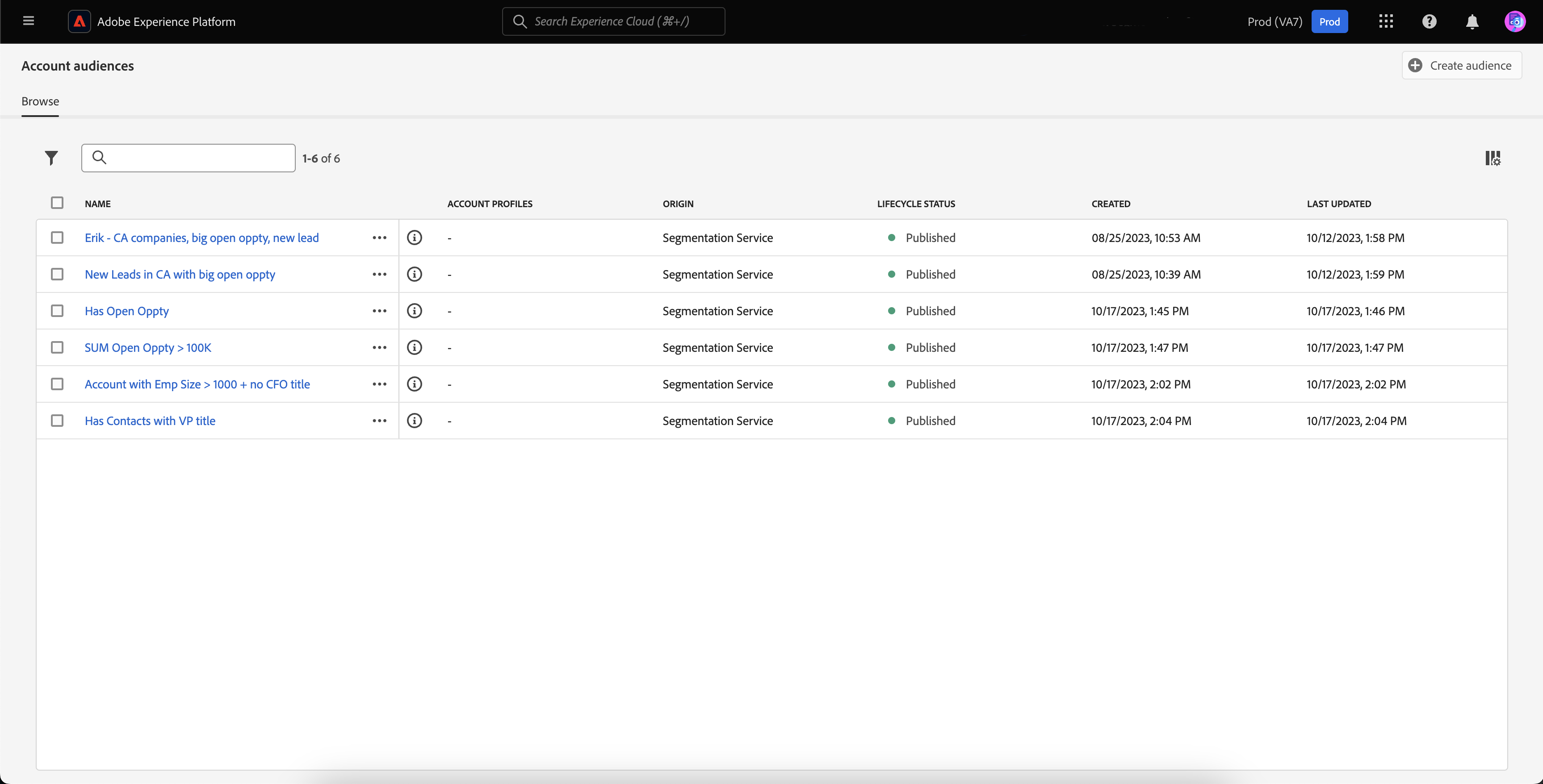Viewport: 1543px width, 784px height.
Task: Click the user profile avatar
Action: [1514, 21]
